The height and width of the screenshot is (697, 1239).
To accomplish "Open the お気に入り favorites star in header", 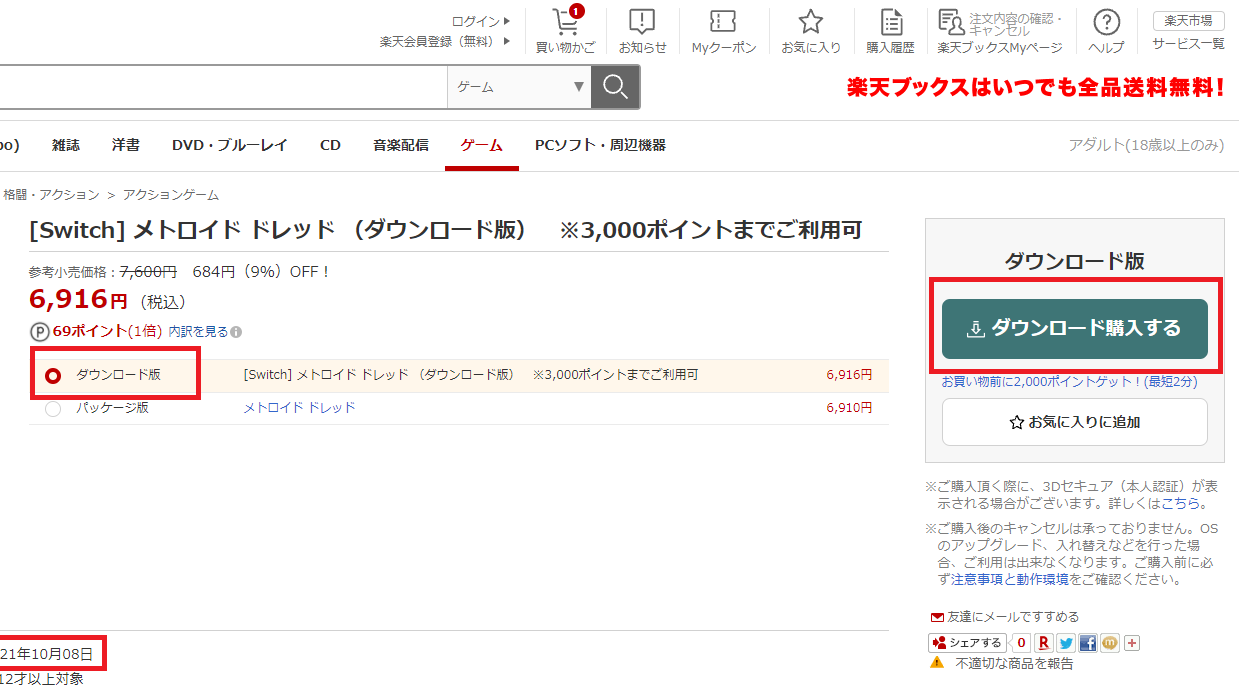I will coord(811,31).
